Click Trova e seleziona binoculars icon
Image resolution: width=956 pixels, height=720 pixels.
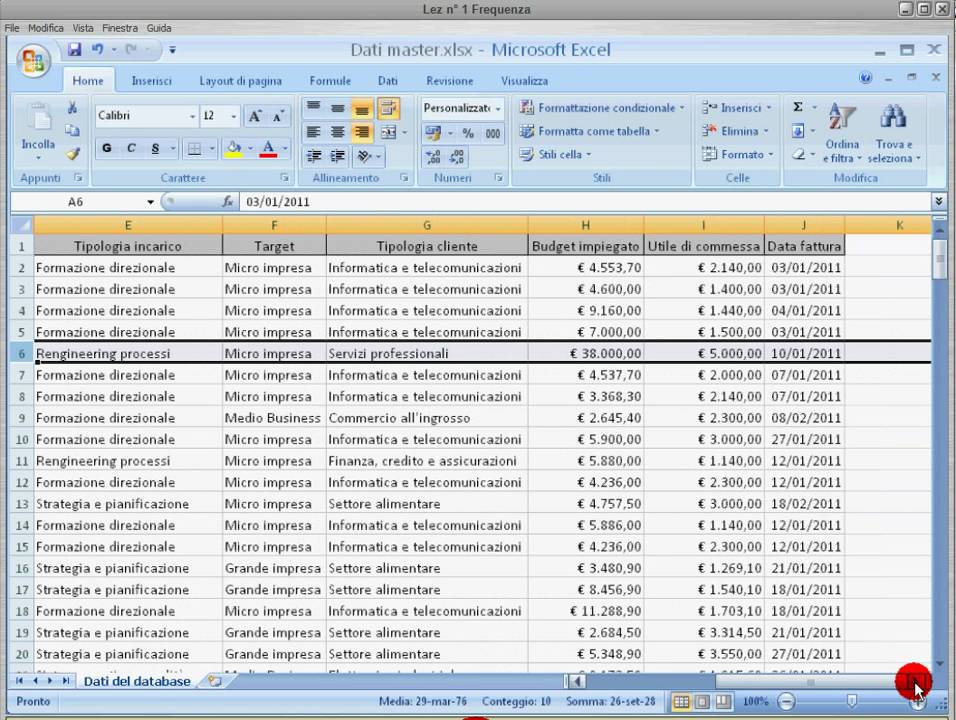coord(893,134)
